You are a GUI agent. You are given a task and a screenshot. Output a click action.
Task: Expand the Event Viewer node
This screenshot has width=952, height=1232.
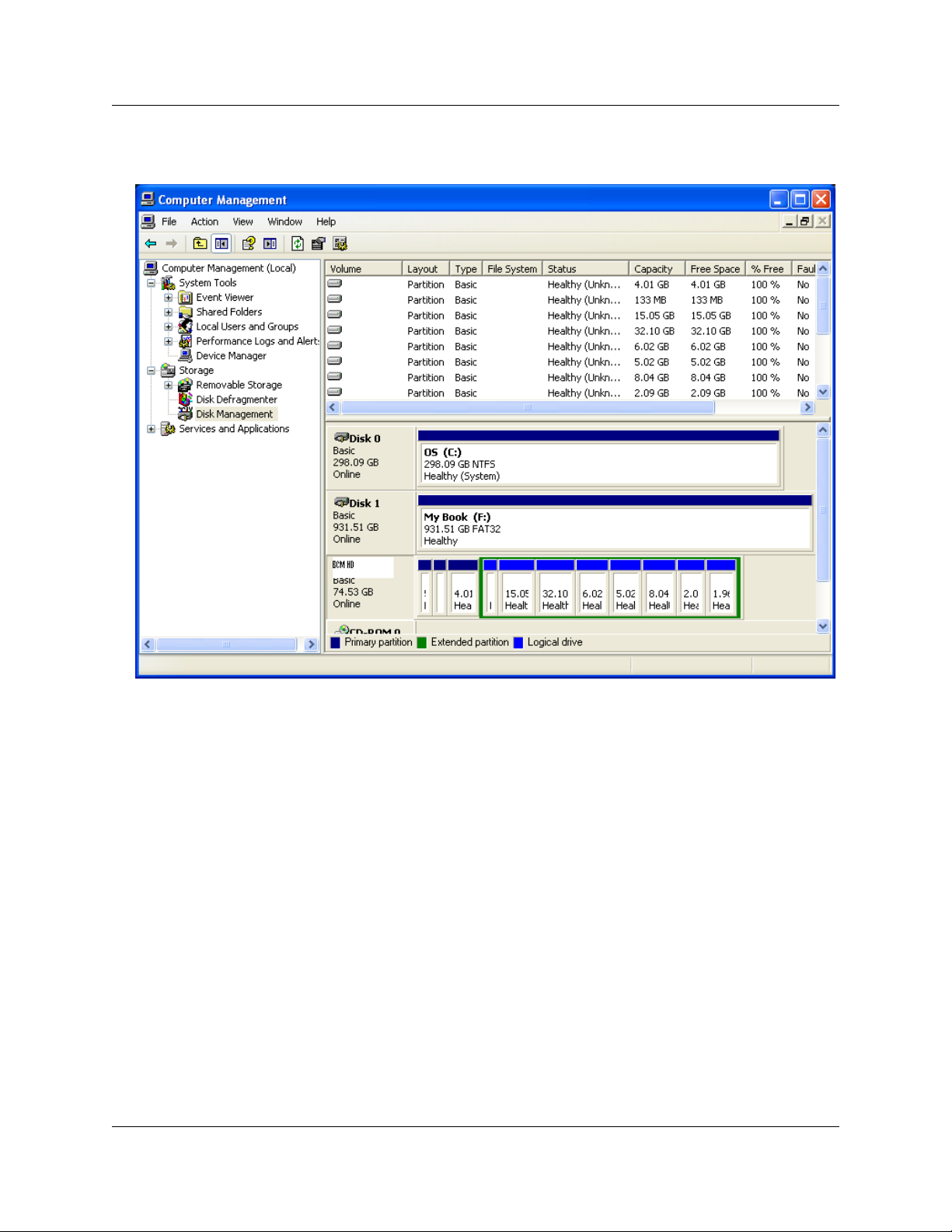(x=169, y=298)
